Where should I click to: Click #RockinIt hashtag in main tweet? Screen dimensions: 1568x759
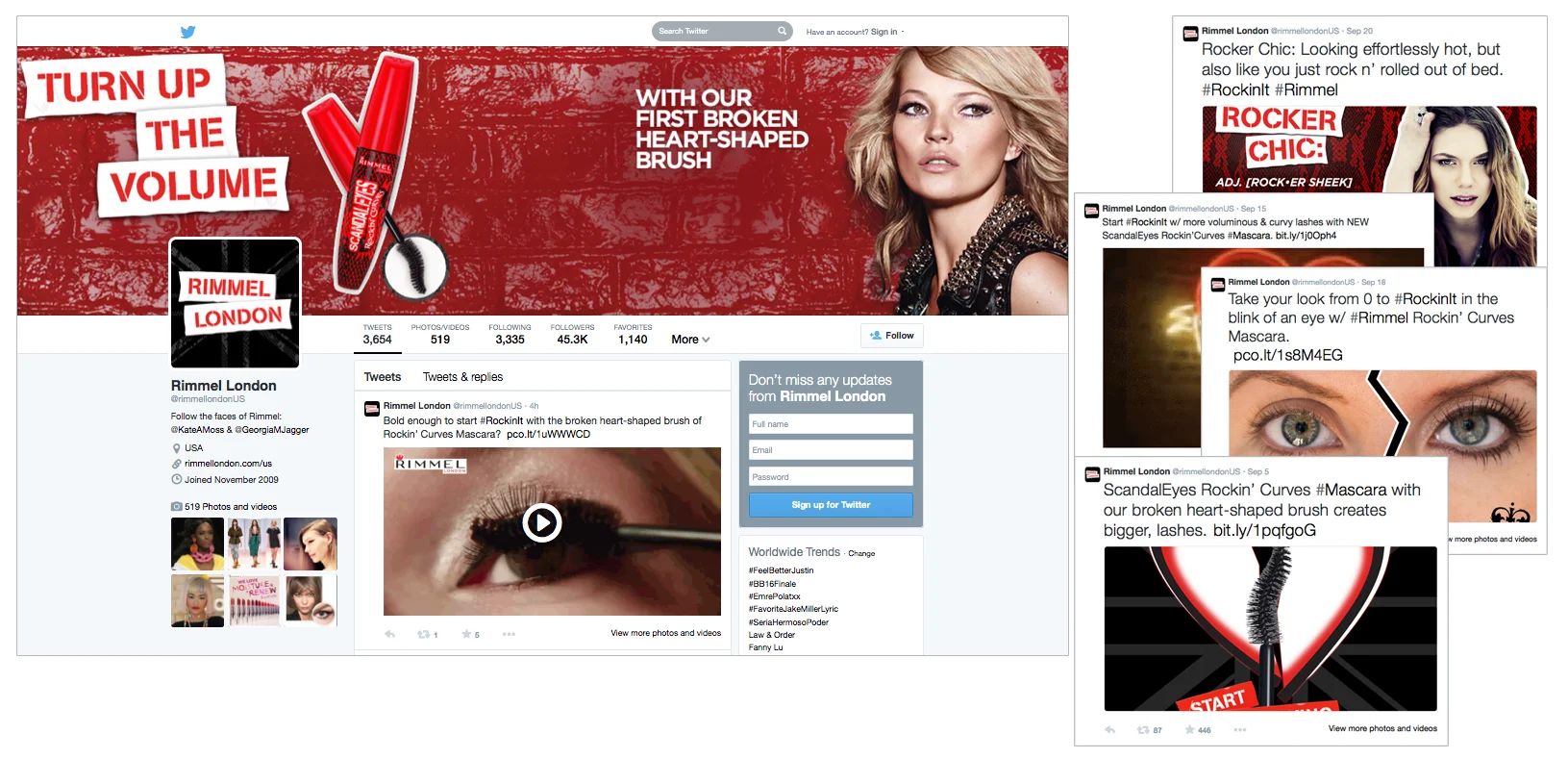click(502, 420)
